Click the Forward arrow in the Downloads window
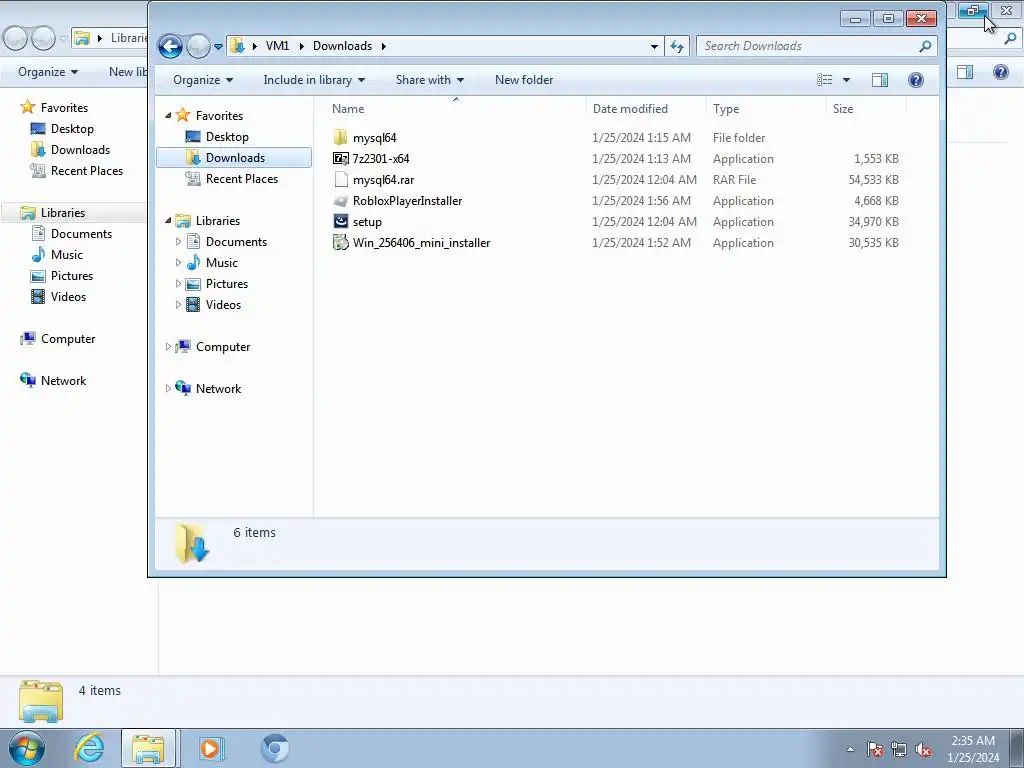 [198, 46]
